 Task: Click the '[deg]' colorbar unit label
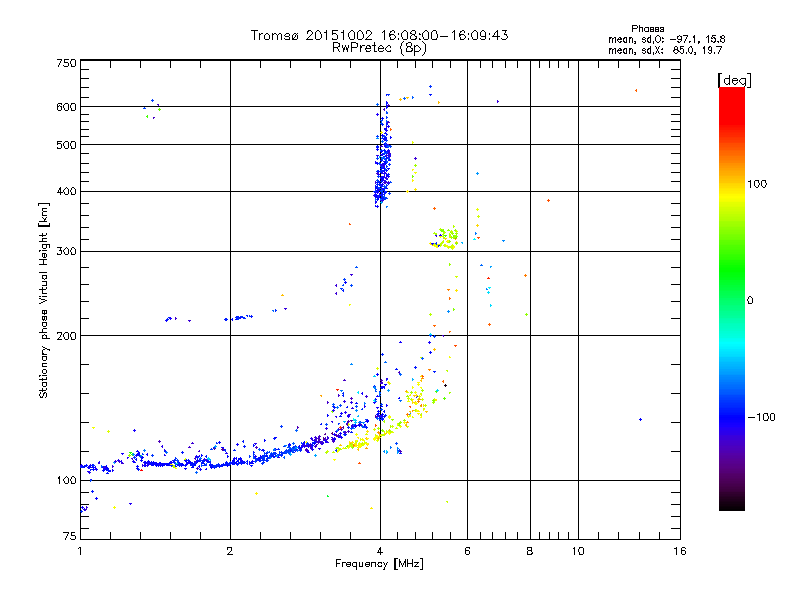point(734,80)
